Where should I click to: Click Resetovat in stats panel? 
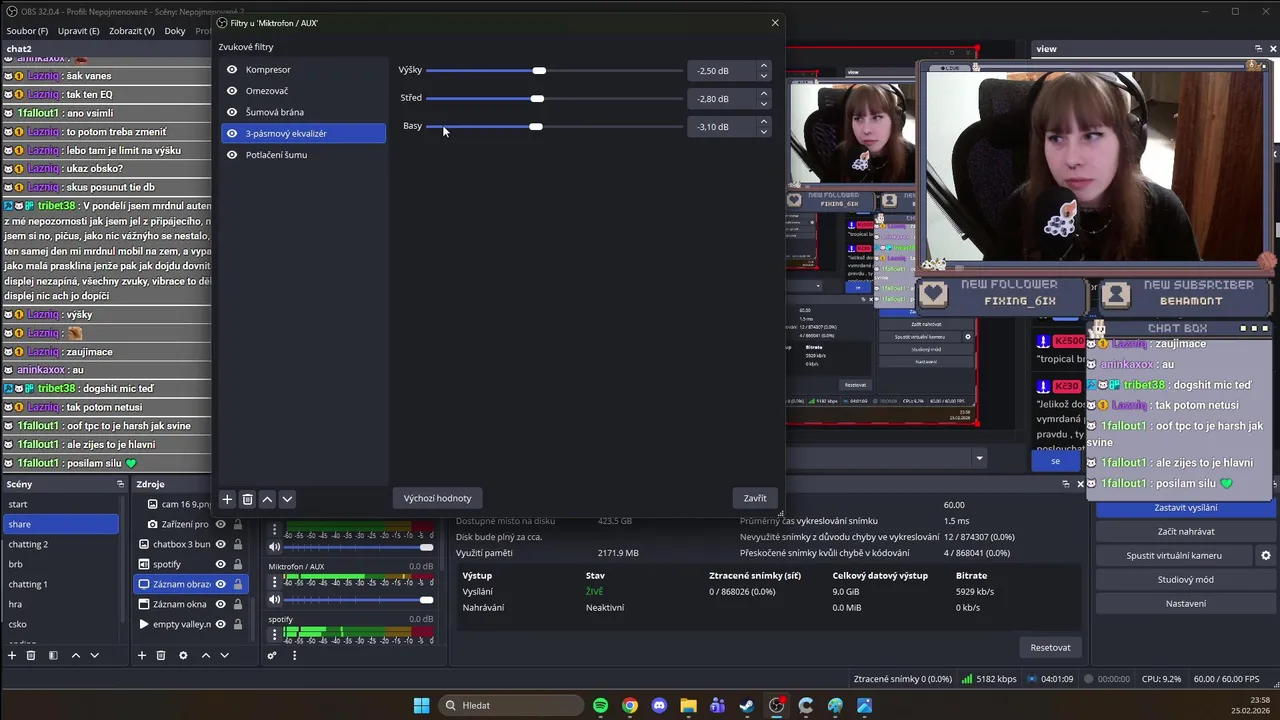(x=1050, y=647)
